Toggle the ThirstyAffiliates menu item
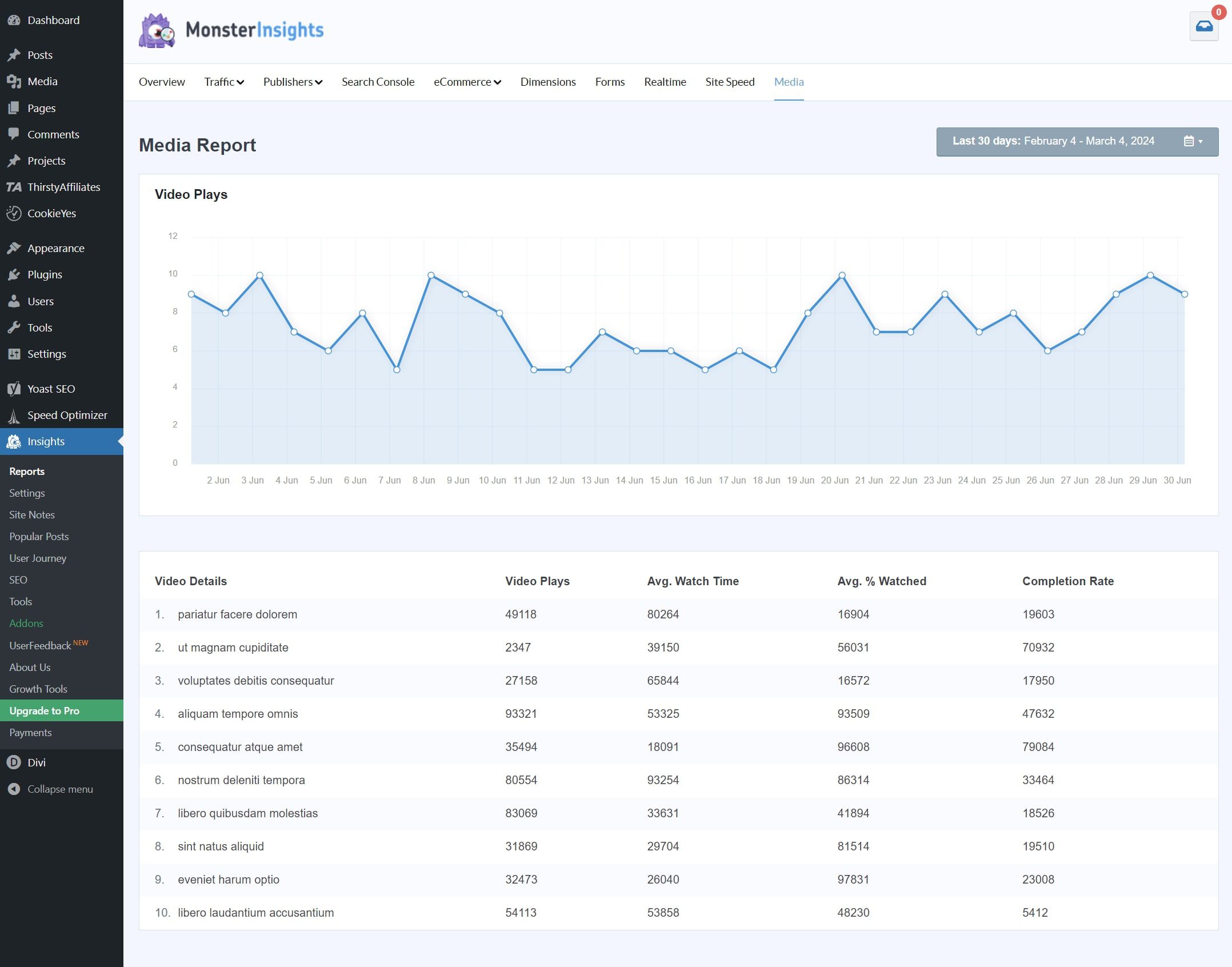Screen dimensions: 1232x967 point(62,186)
